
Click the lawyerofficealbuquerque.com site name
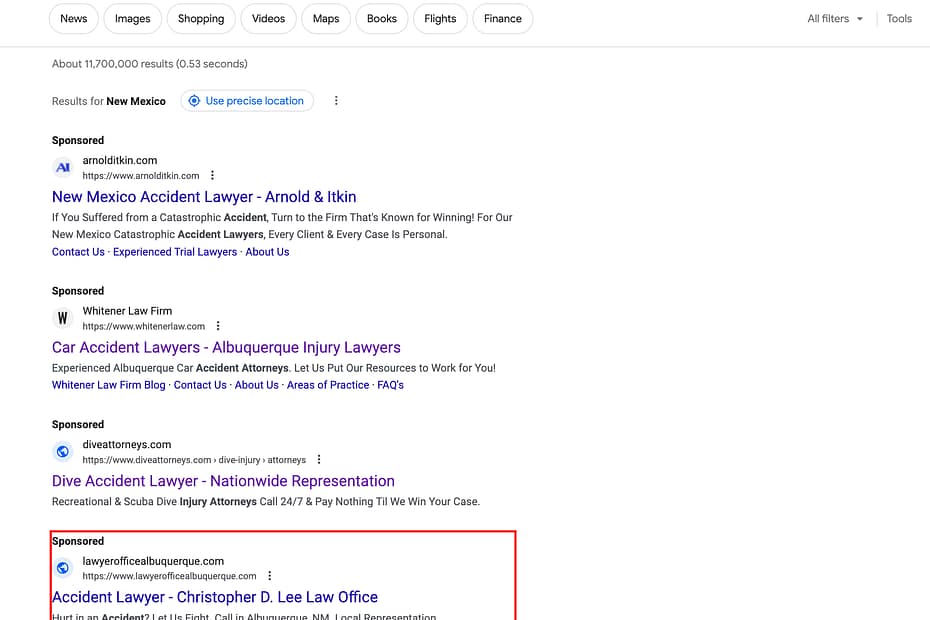[x=153, y=561]
